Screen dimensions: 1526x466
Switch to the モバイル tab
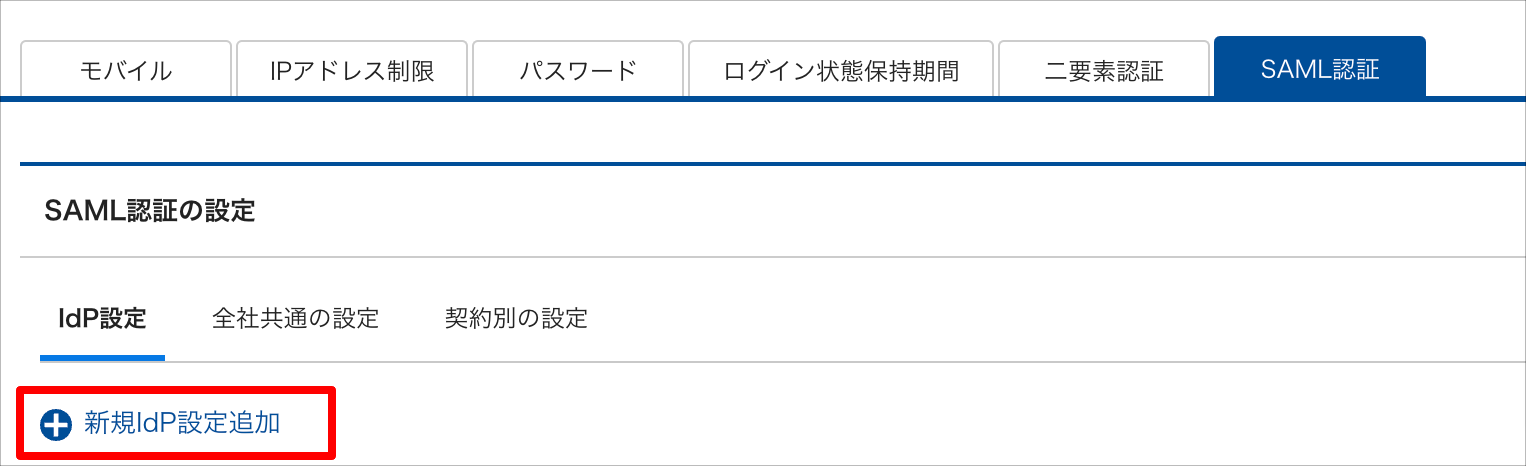pos(126,69)
